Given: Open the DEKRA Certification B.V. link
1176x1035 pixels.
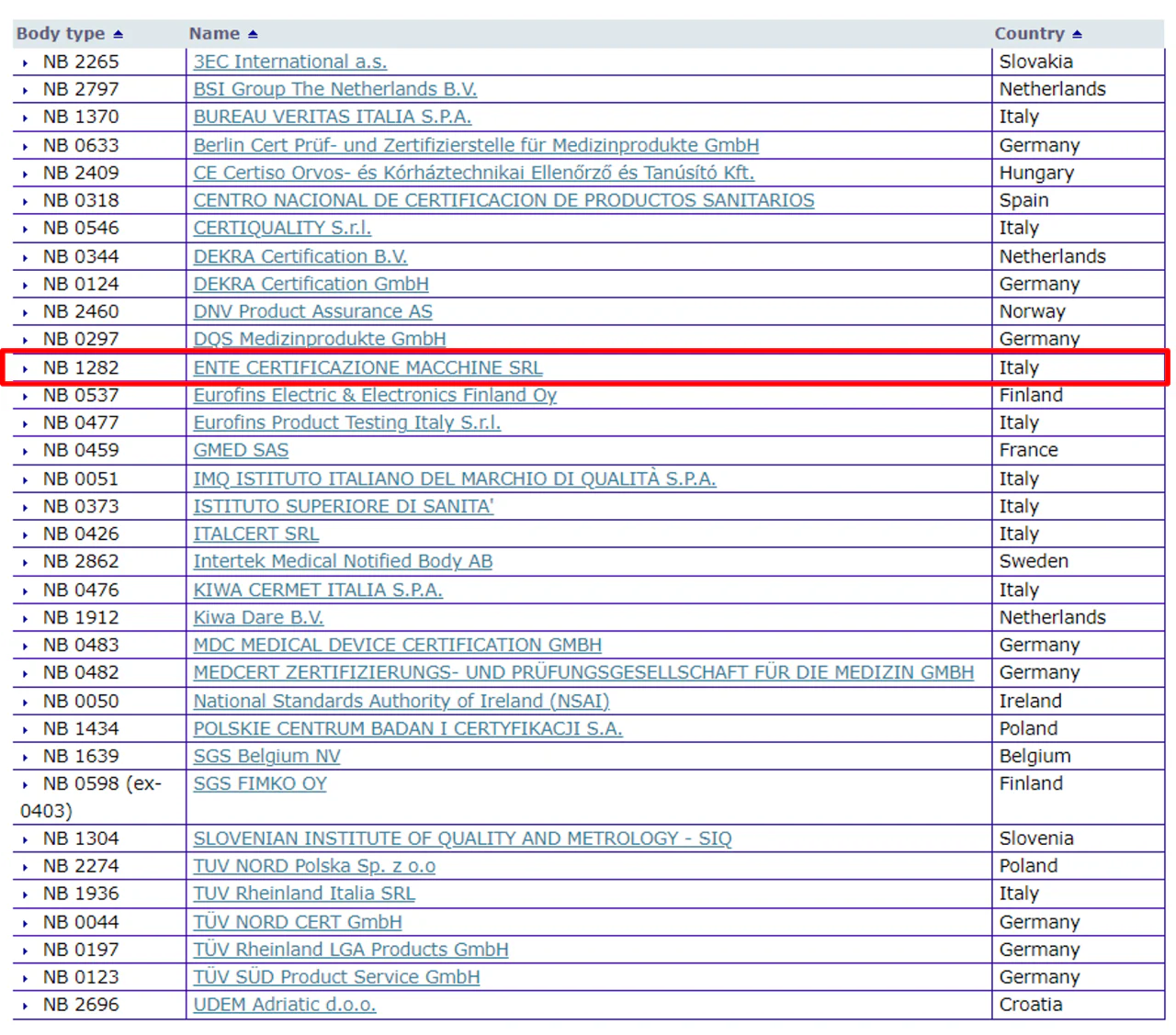Looking at the screenshot, I should [x=300, y=256].
